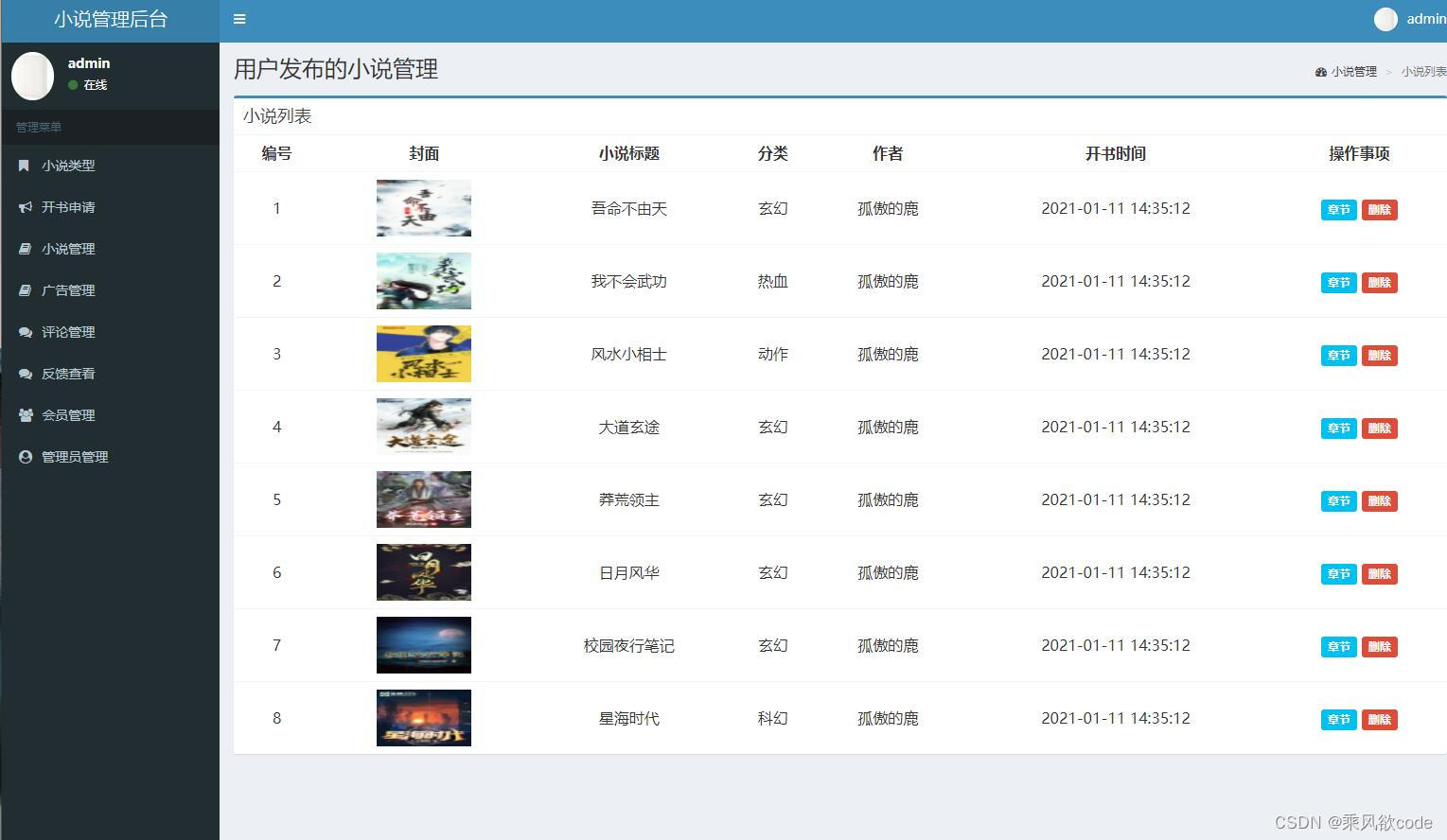Select the person icon beside 管理员管理
Screen dimensions: 1447x840
(x=24, y=456)
